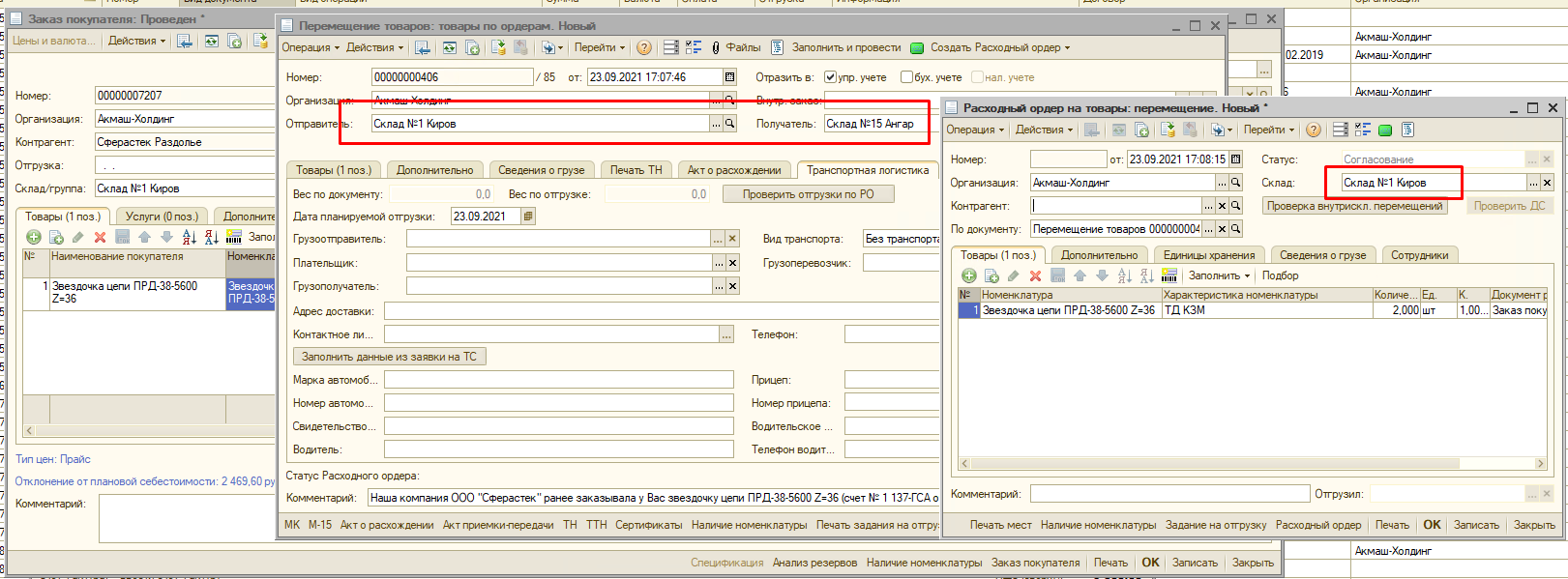Image resolution: width=1568 pixels, height=579 pixels.
Task: Click red delete row icon in Расходный ордер Товары
Action: click(x=1035, y=275)
